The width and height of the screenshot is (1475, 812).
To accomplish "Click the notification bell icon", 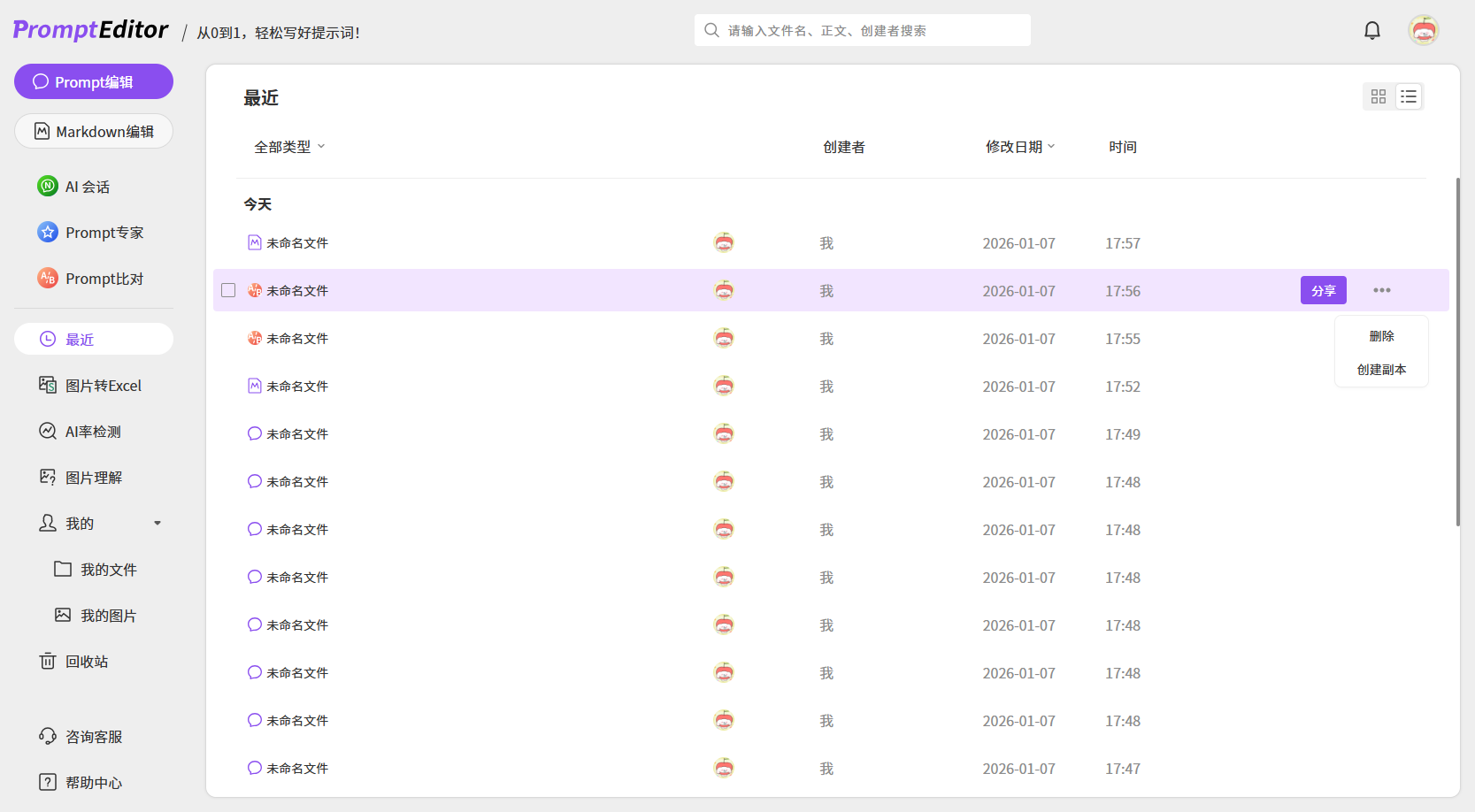I will pos(1371,31).
